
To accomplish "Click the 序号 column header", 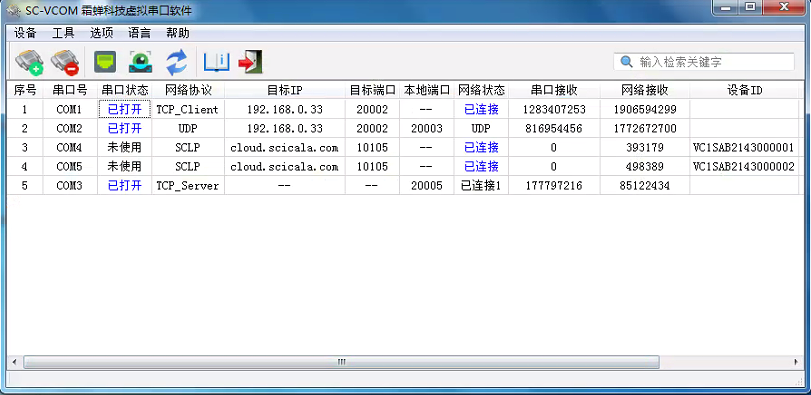I will point(25,90).
